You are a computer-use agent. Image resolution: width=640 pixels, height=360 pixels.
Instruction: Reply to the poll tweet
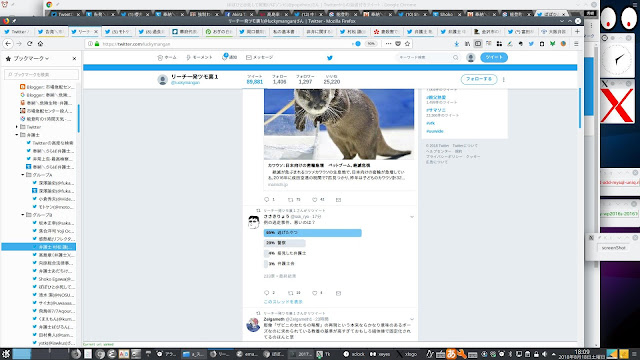click(x=267, y=293)
